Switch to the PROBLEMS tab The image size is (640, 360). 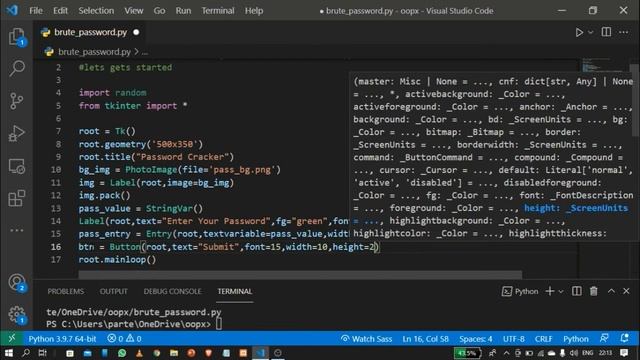point(66,291)
